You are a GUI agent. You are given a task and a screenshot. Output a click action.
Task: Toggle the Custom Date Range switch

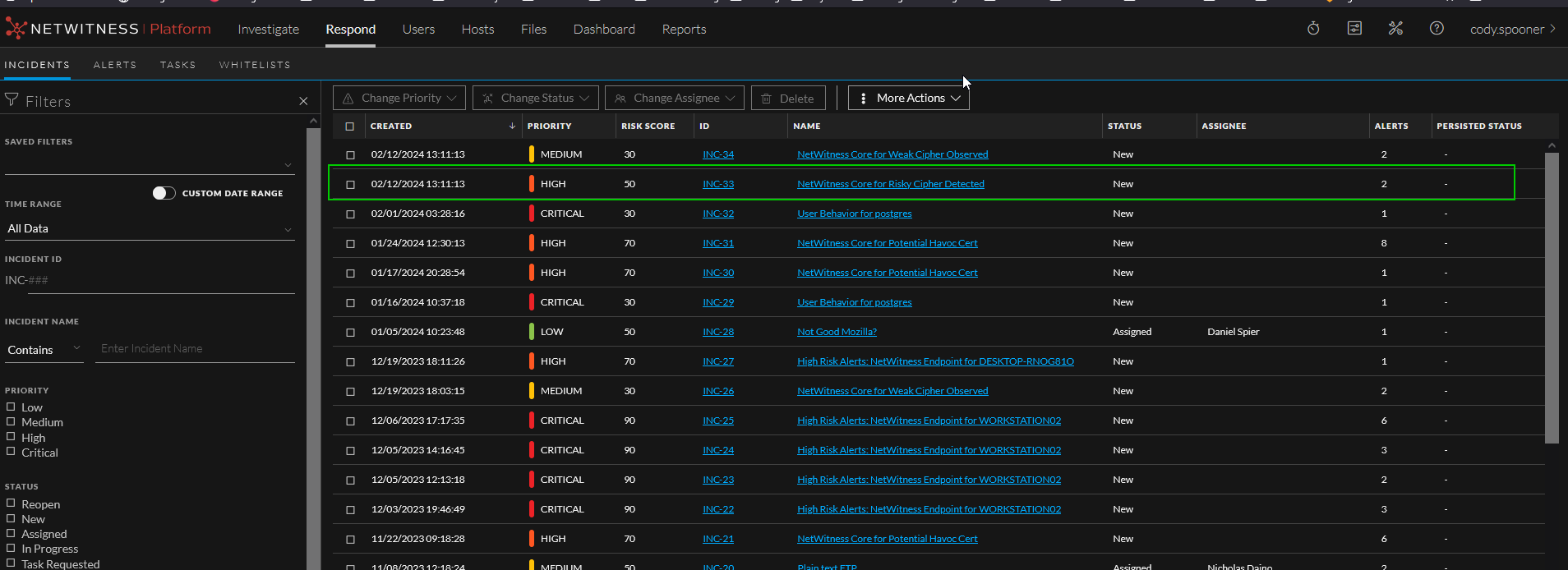164,193
